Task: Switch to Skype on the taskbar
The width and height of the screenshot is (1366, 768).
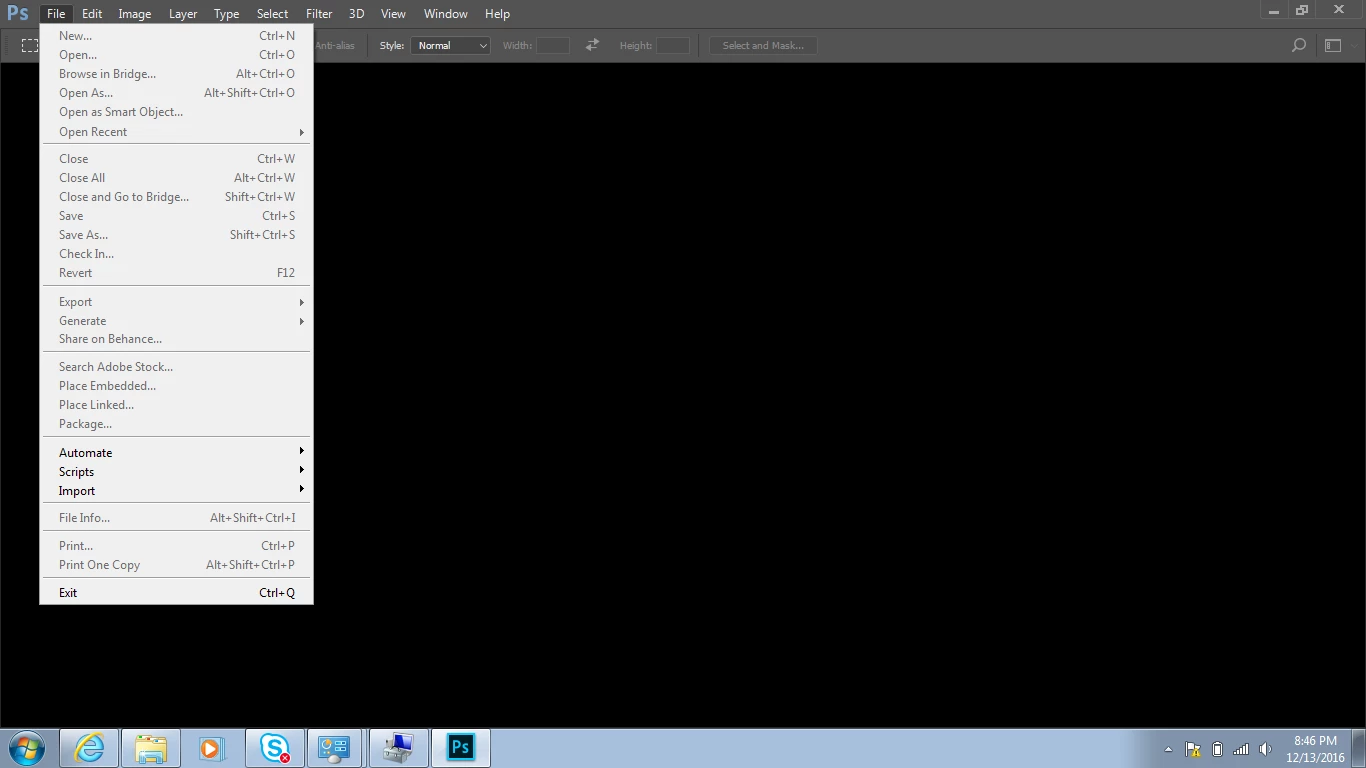Action: pyautogui.click(x=274, y=748)
